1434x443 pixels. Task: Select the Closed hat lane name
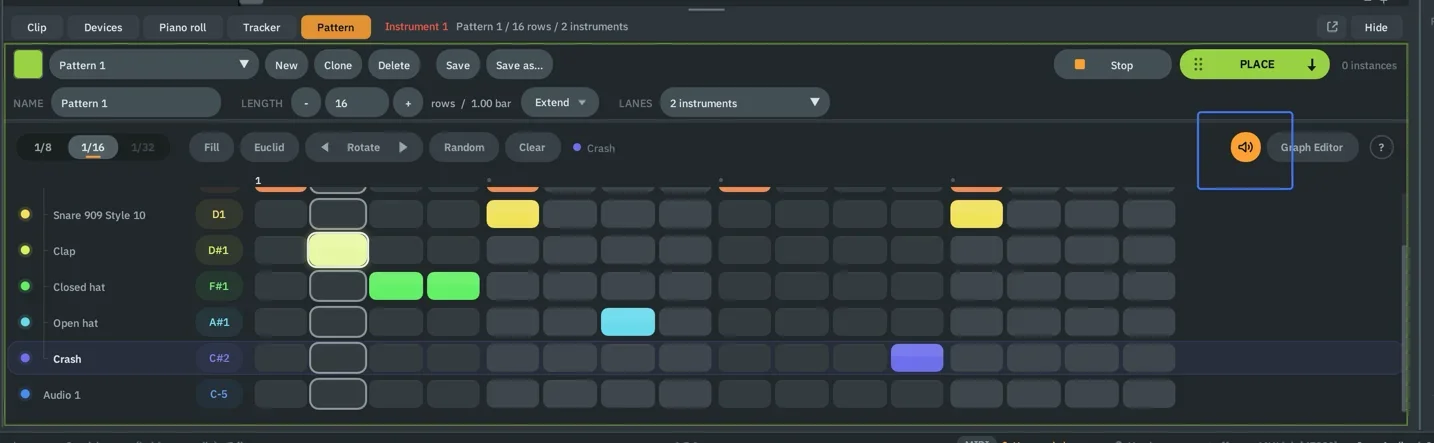click(x=79, y=287)
